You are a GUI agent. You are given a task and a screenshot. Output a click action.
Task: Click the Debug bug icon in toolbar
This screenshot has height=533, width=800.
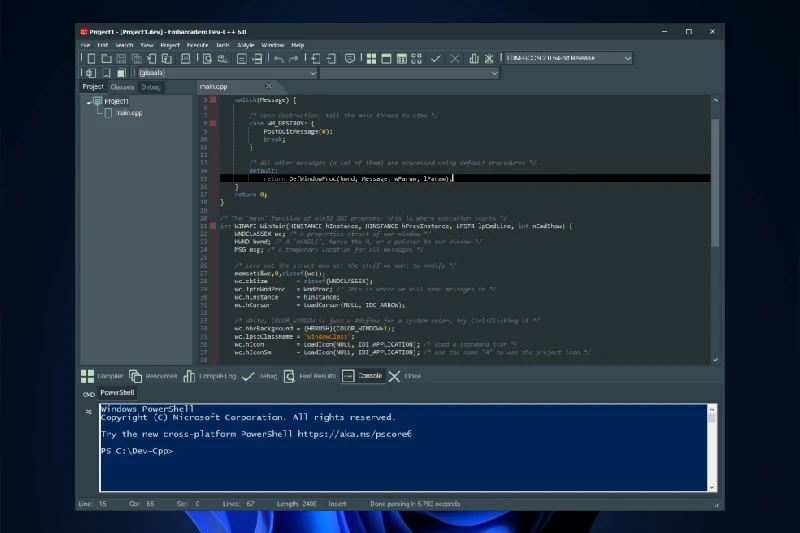pyautogui.click(x=489, y=59)
